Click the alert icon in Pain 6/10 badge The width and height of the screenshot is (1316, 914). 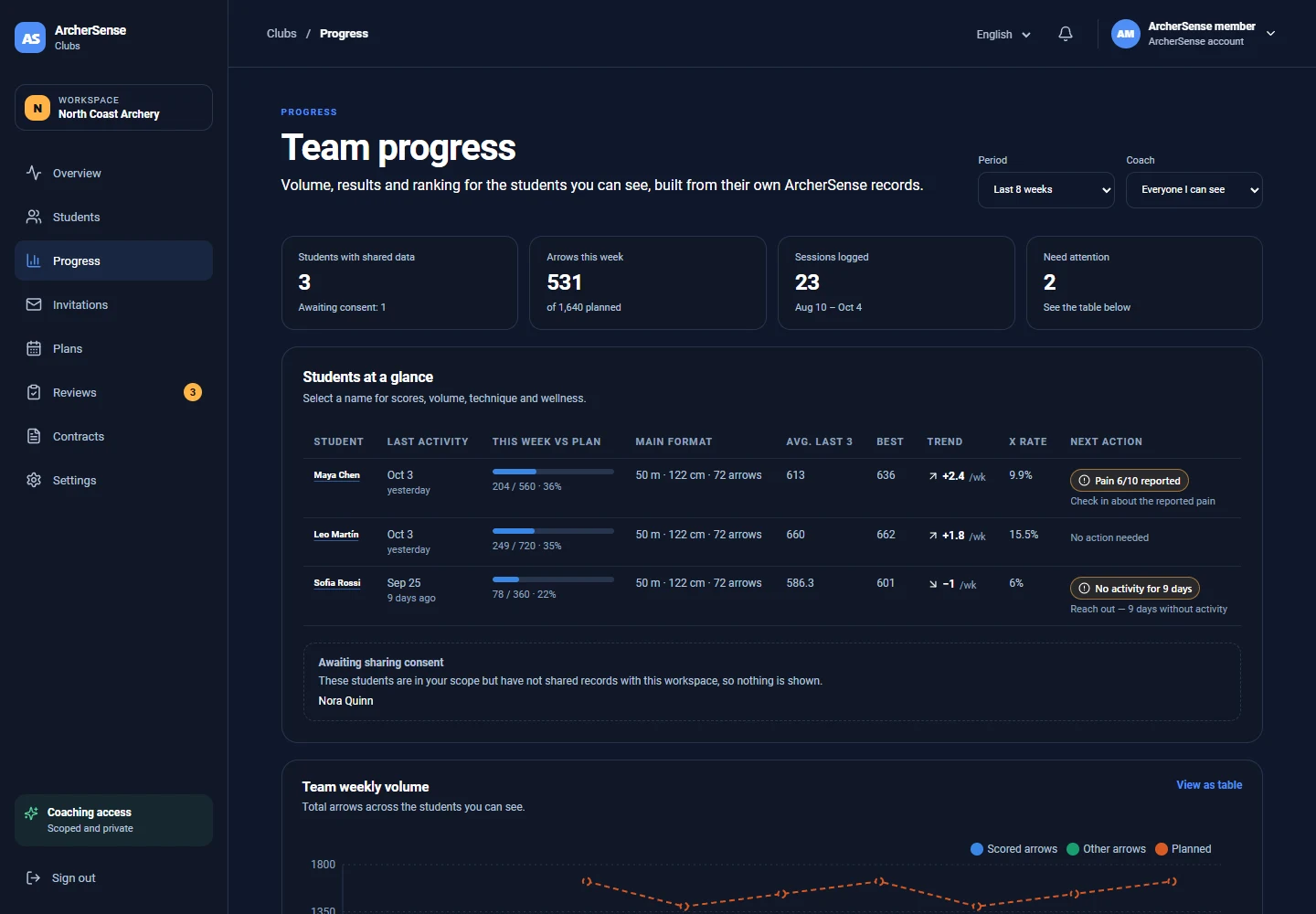tap(1084, 481)
